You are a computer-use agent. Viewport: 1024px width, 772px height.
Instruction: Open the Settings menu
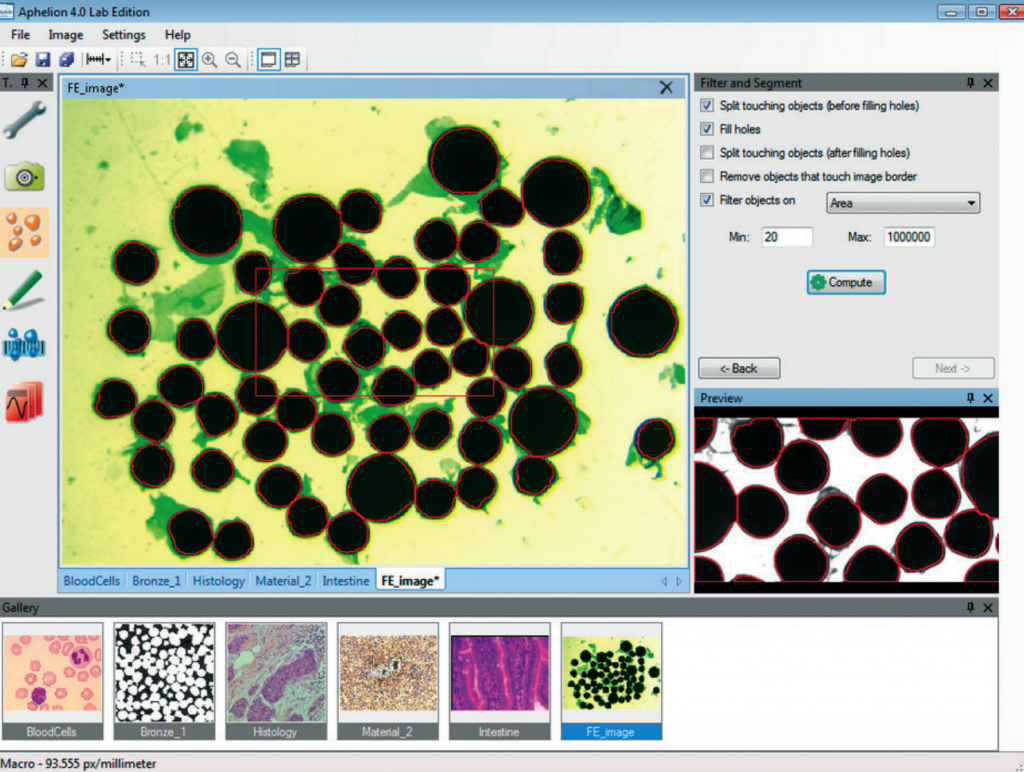coord(123,35)
